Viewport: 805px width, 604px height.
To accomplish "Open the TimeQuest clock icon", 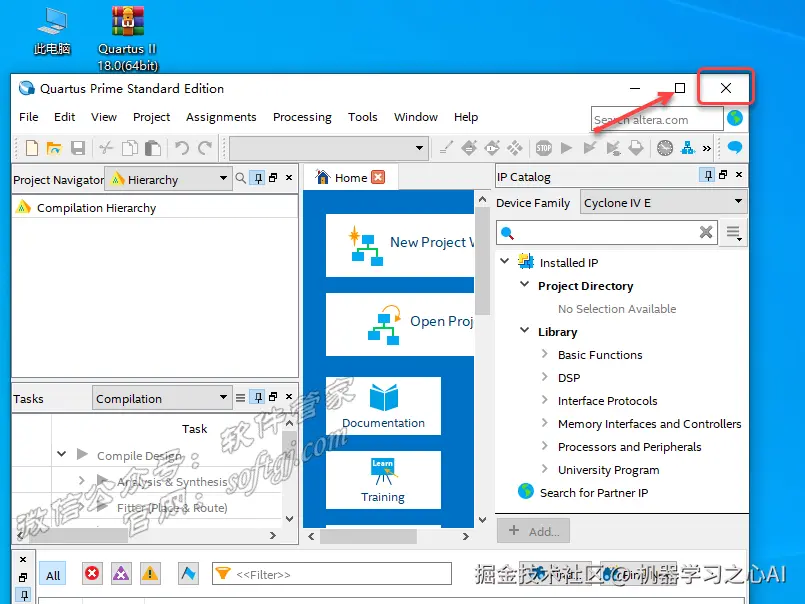I will (x=665, y=148).
